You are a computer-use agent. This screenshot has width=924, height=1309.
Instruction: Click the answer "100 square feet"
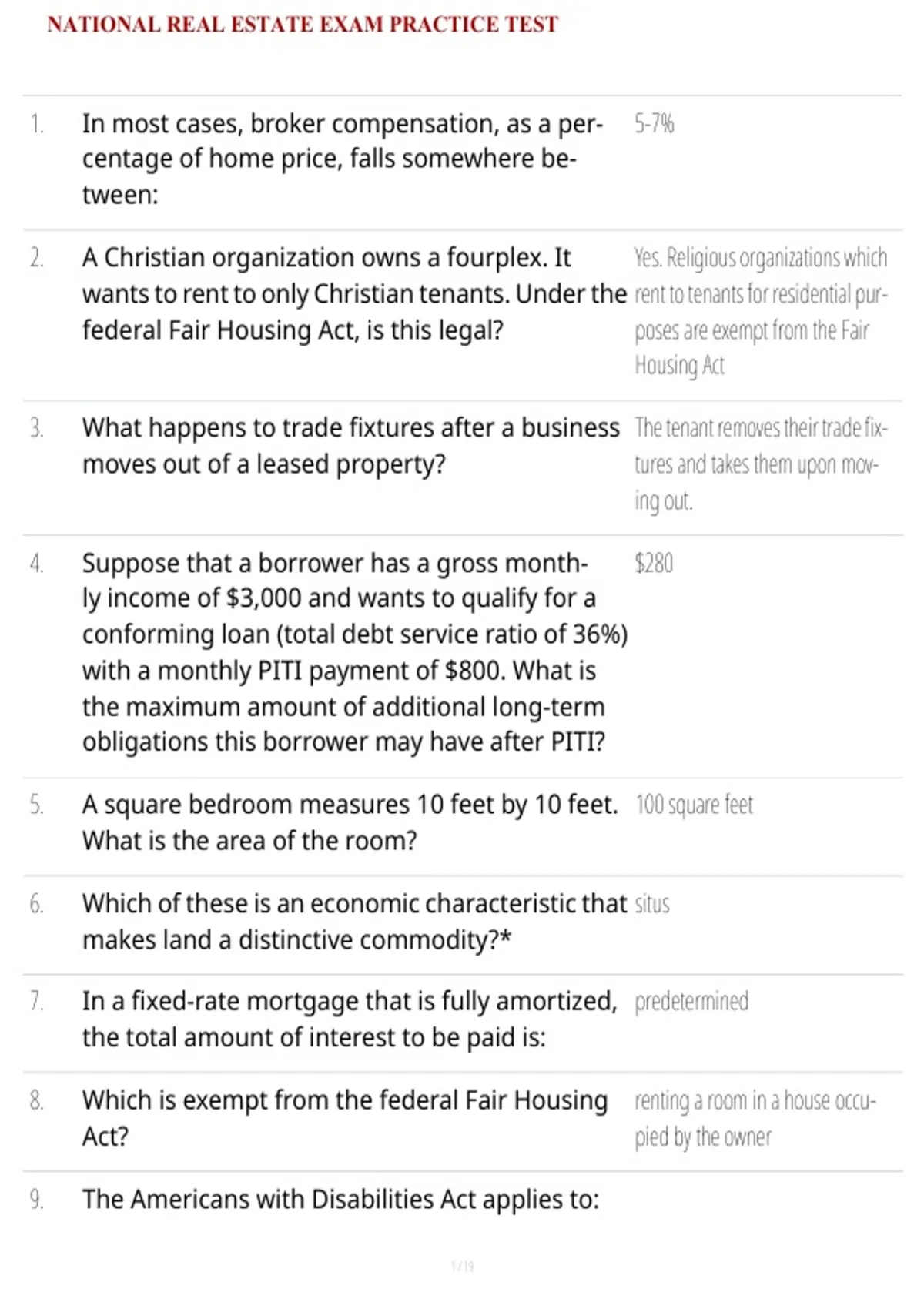pos(694,805)
